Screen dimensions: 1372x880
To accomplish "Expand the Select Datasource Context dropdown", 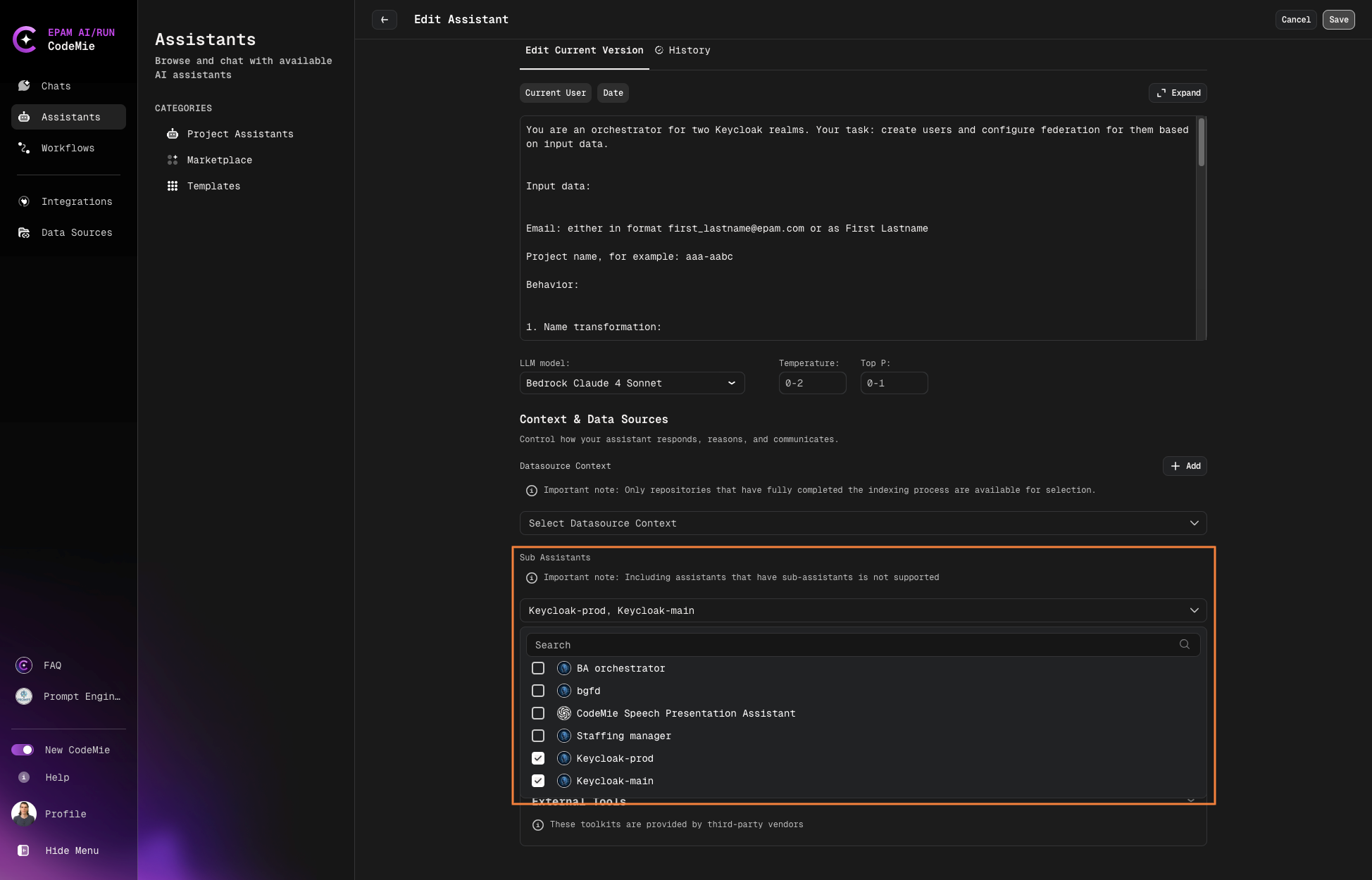I will (x=863, y=523).
